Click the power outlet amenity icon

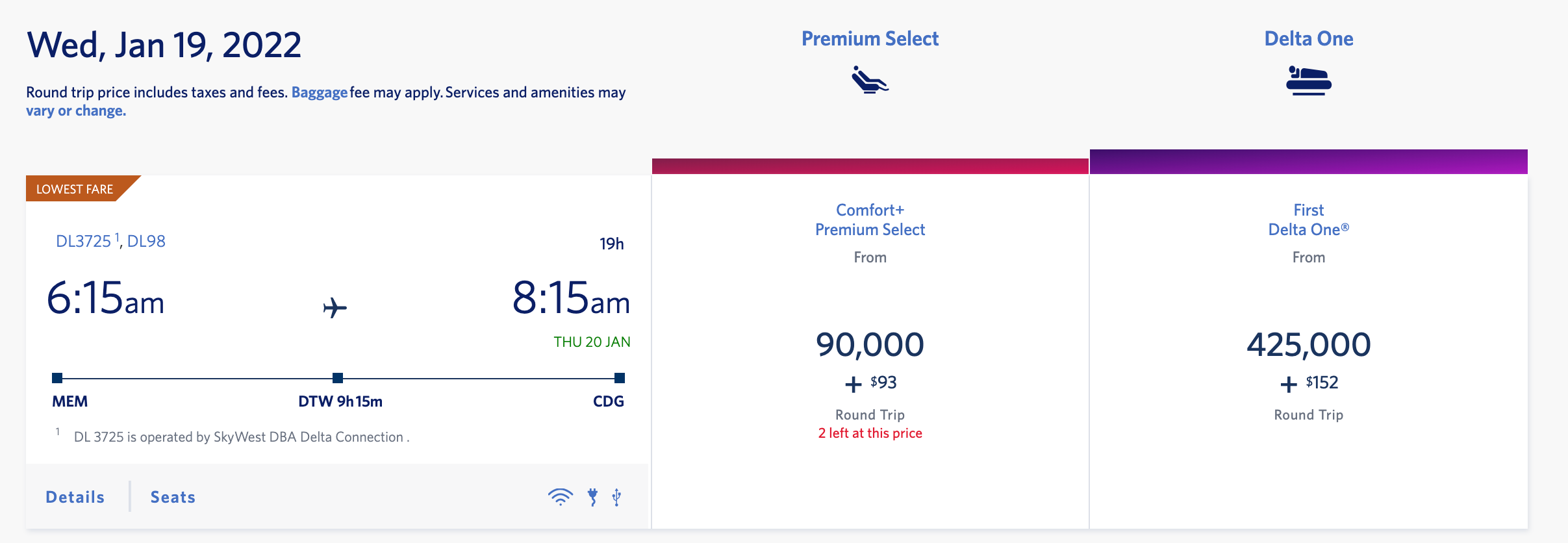(x=592, y=497)
